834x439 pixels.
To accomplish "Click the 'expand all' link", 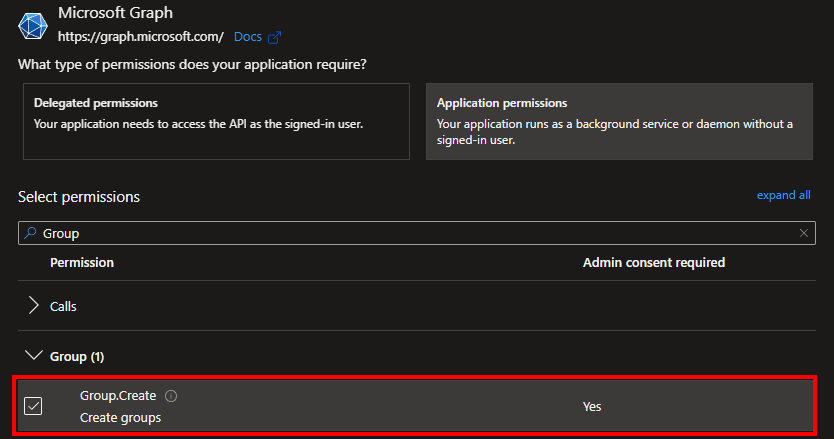I will pos(783,195).
